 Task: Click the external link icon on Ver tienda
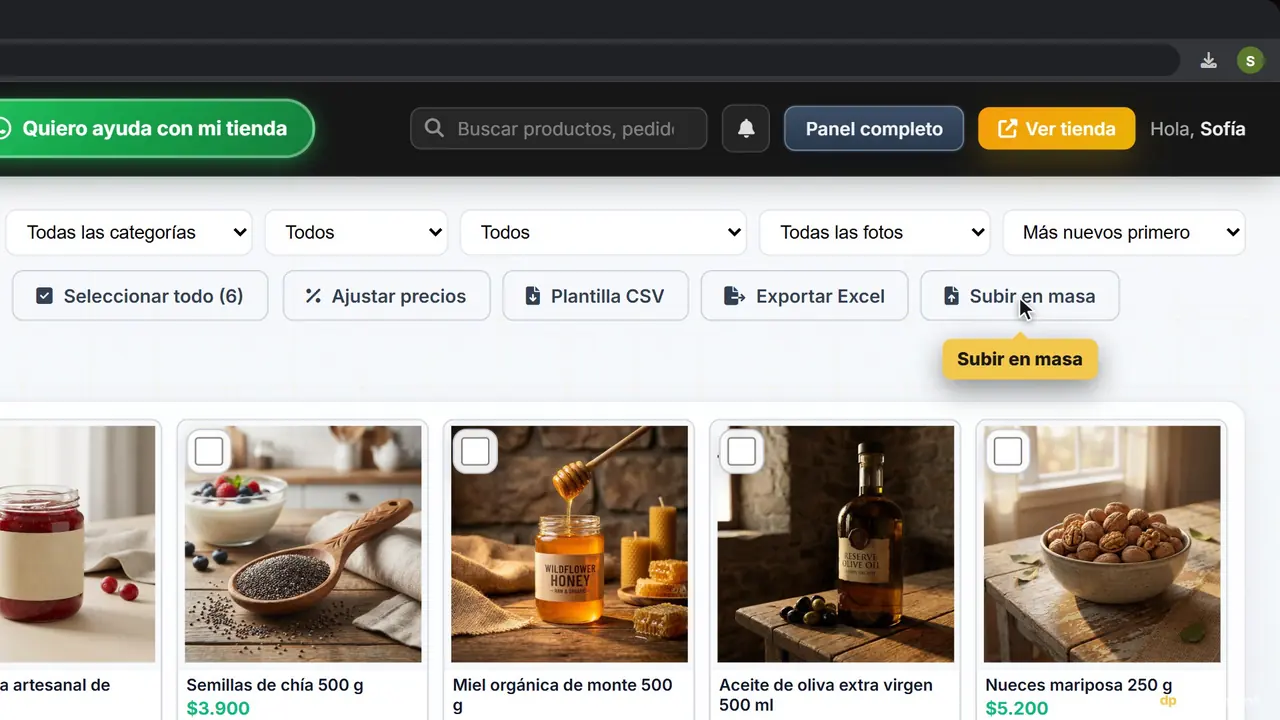1008,129
